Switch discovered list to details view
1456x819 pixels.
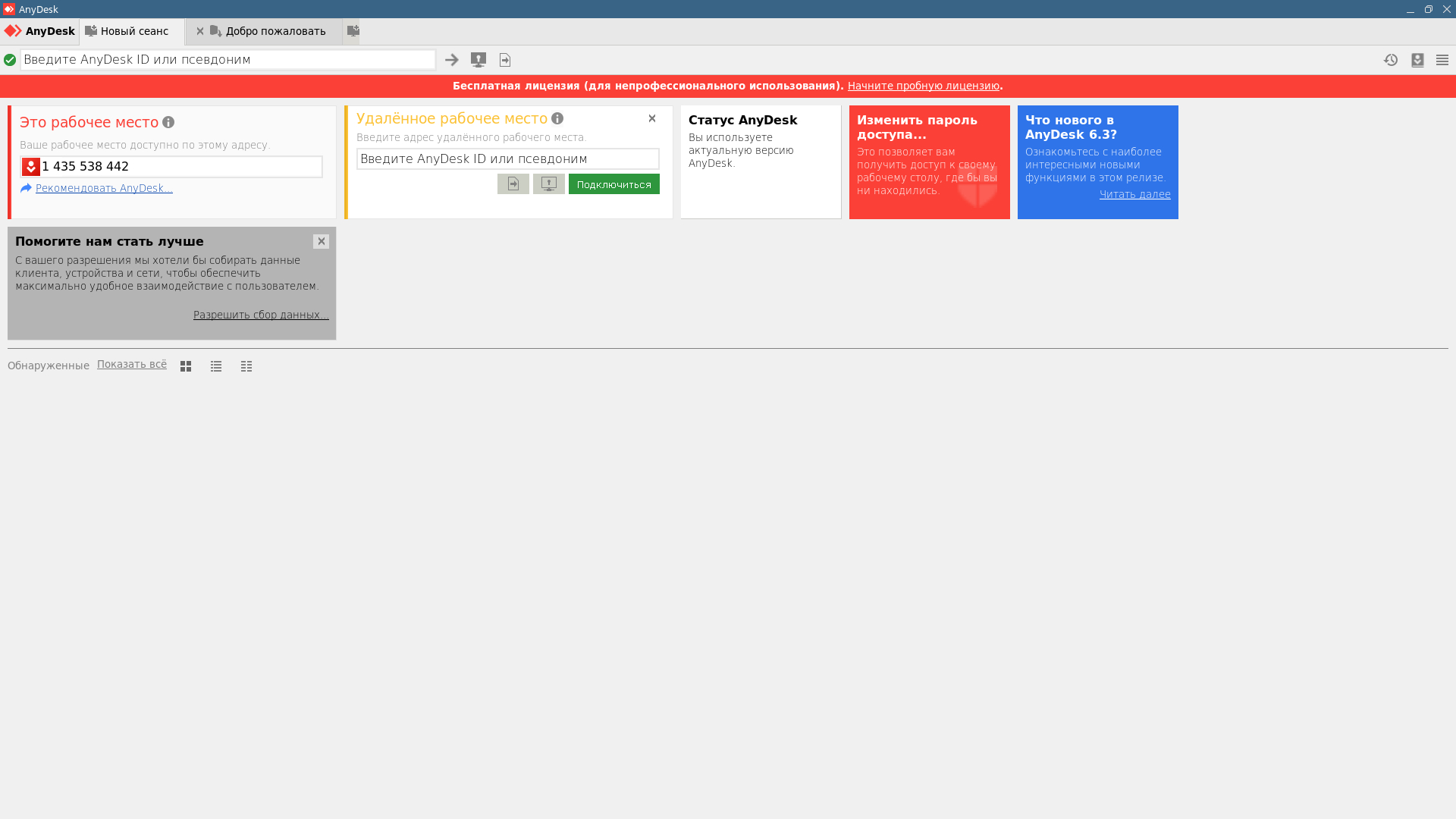click(246, 366)
